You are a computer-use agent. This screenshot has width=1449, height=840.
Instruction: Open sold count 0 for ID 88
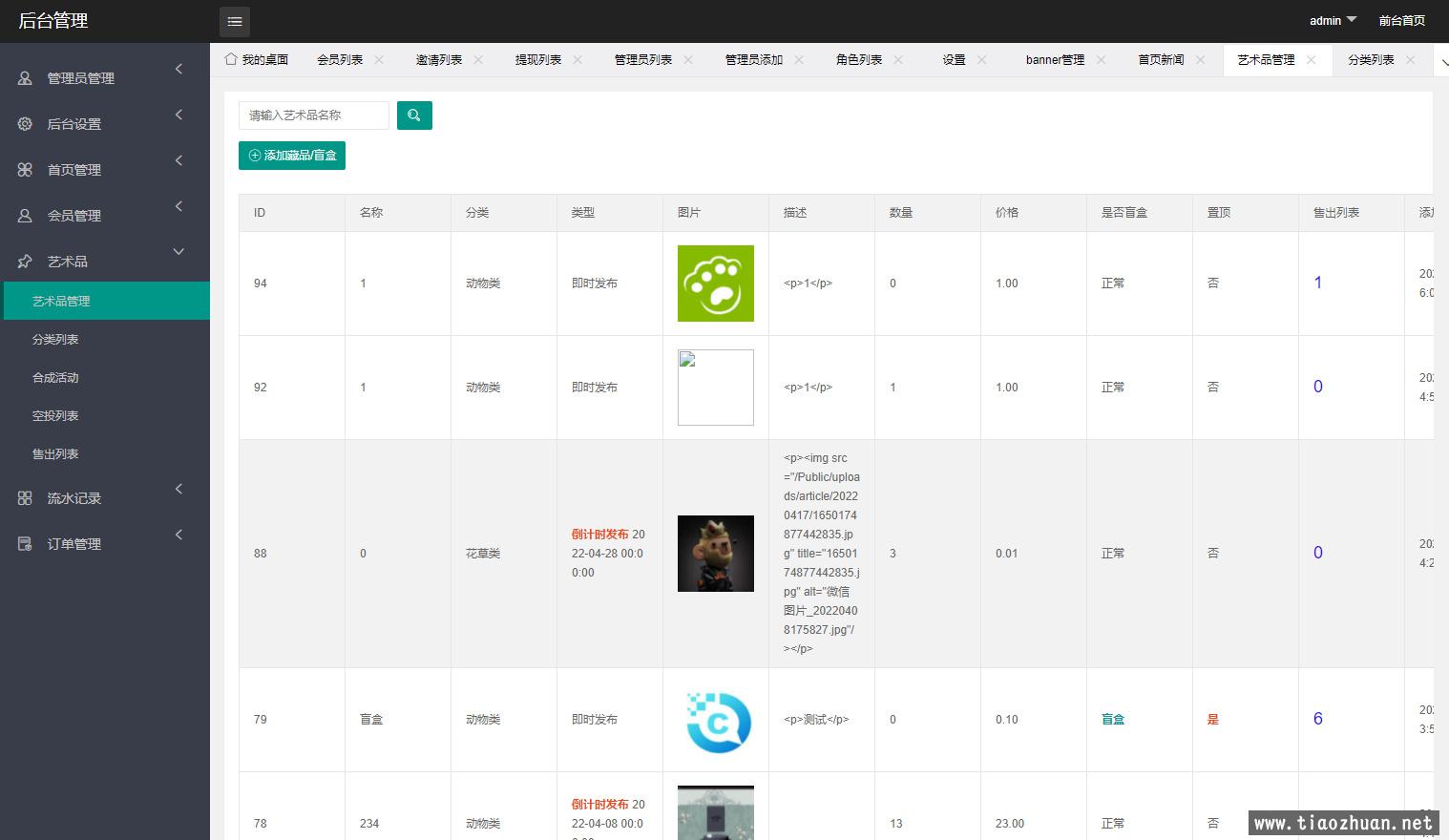click(x=1318, y=553)
